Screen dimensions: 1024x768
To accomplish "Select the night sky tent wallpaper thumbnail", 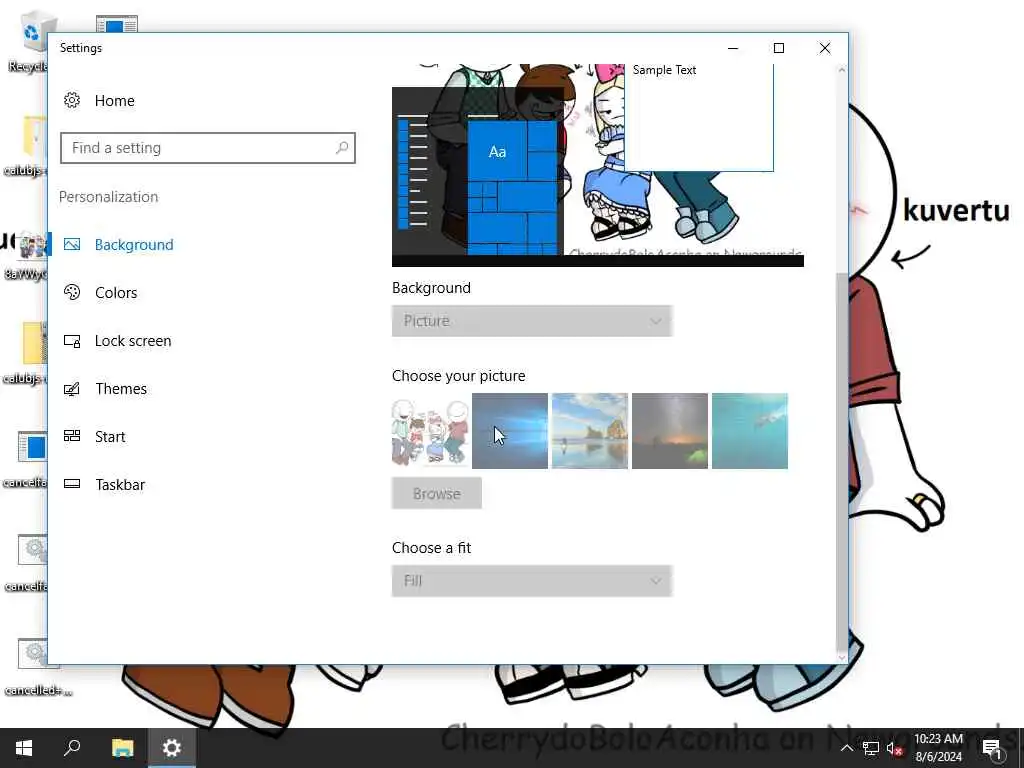I will pos(669,431).
